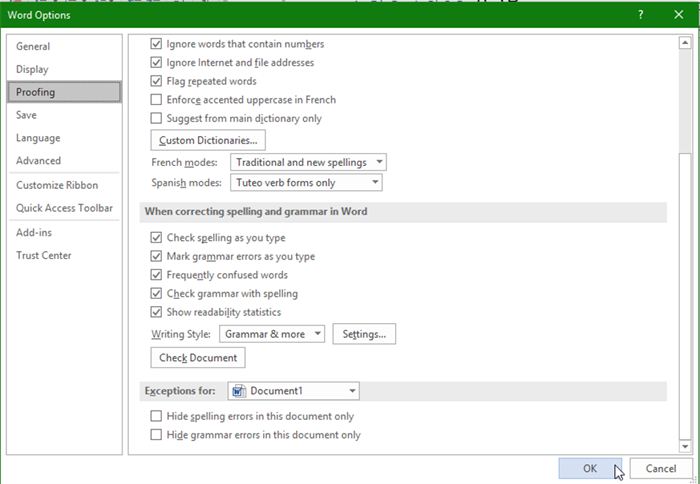Image resolution: width=700 pixels, height=484 pixels.
Task: Check Hide spelling errors in this document only
Action: (156, 416)
